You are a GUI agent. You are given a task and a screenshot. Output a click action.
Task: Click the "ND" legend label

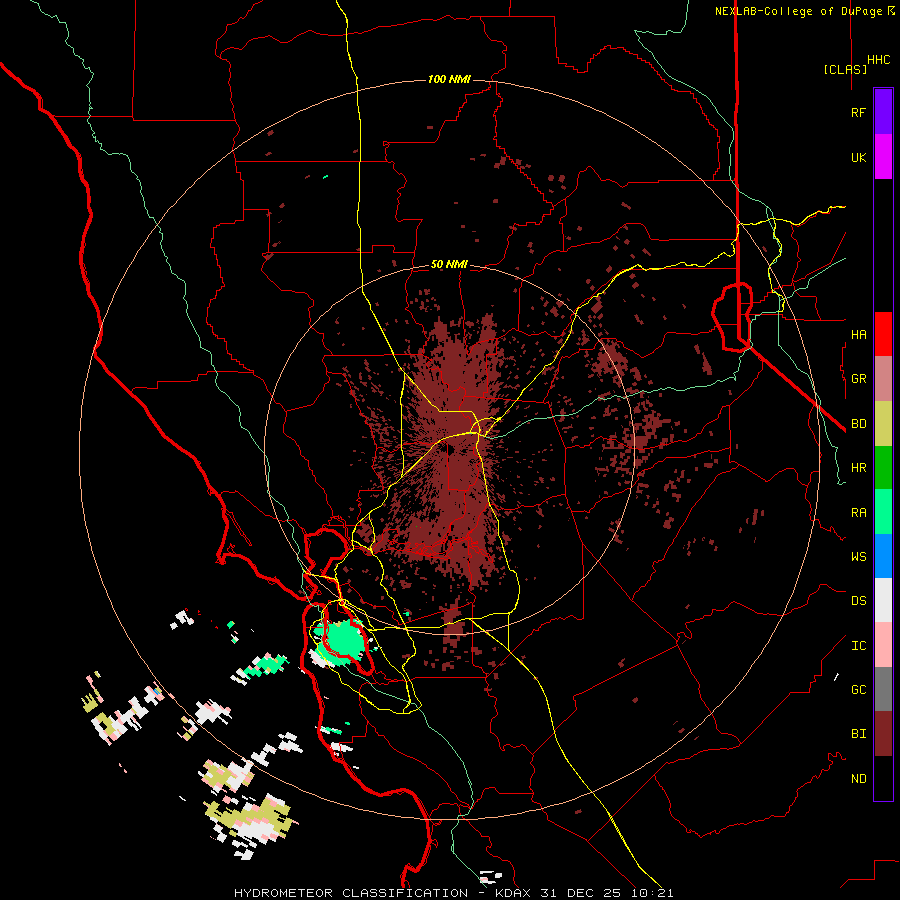pos(858,779)
